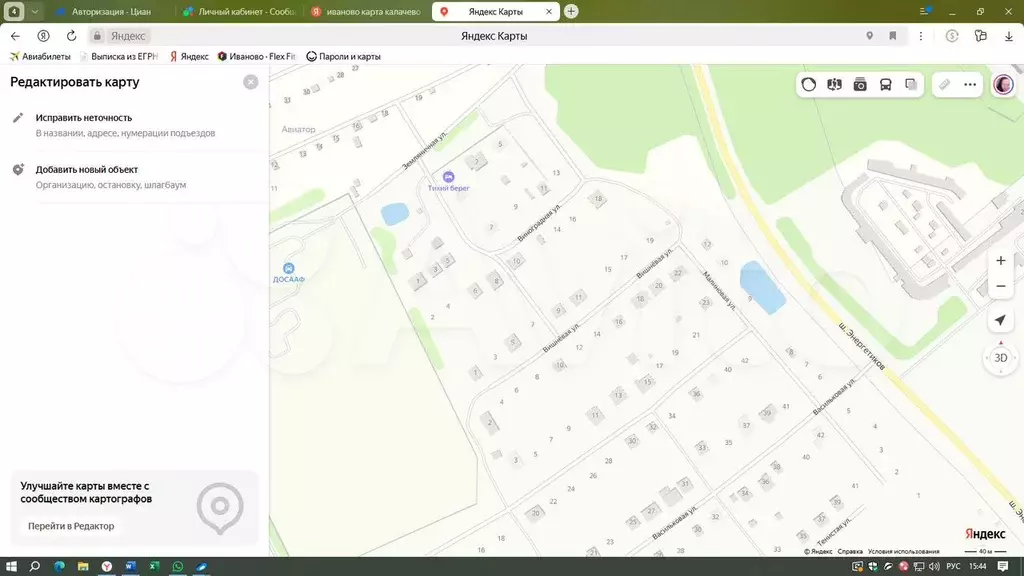Open 'Пароли и карты' bookmark
The image size is (1024, 576).
click(344, 57)
